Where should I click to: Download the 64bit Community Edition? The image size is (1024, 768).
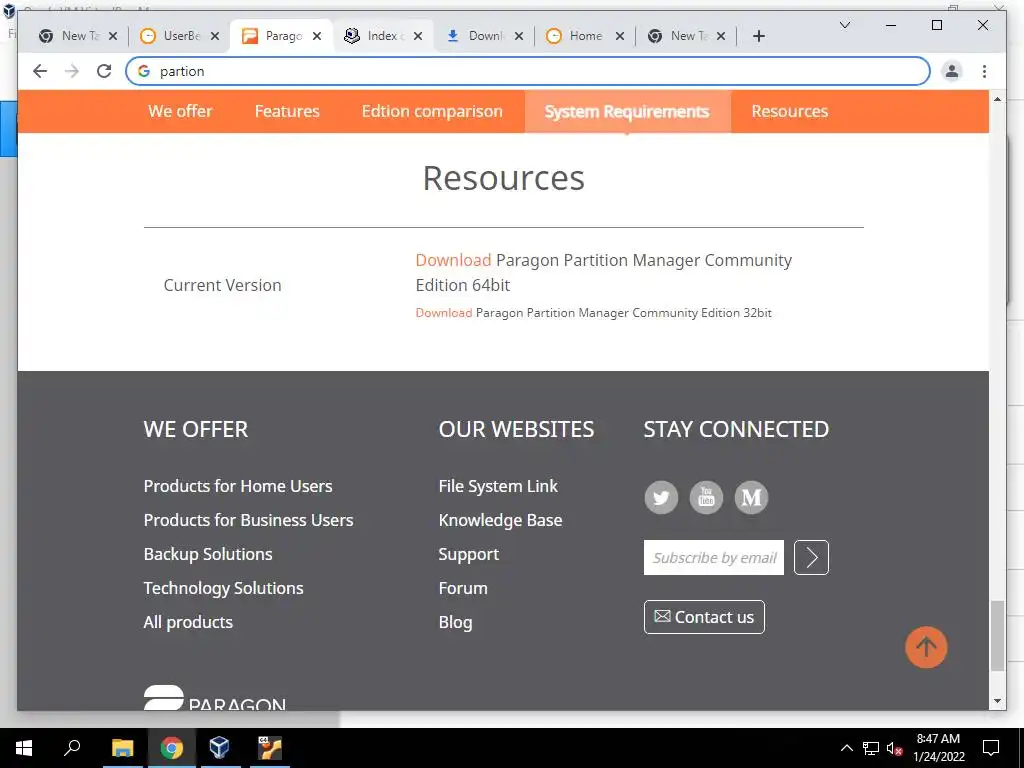453,260
